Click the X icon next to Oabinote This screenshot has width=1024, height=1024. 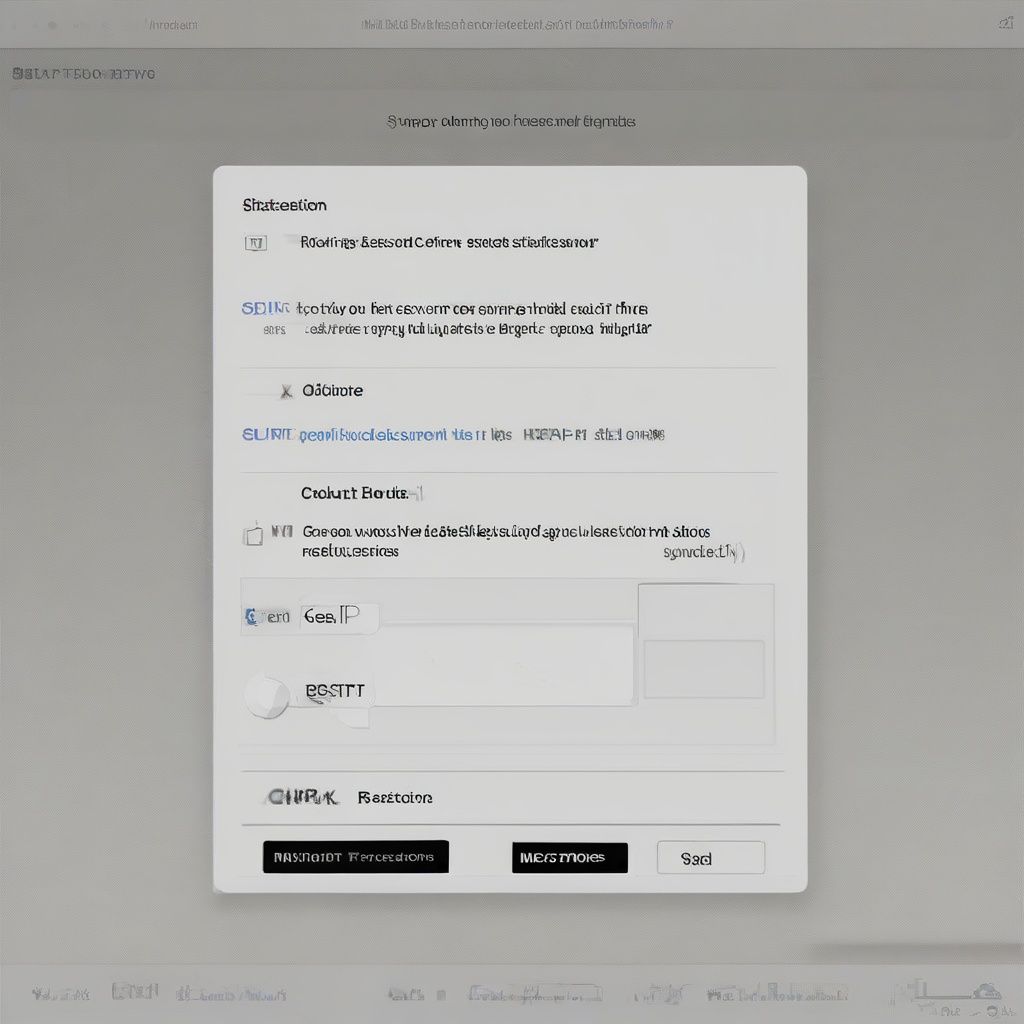tap(286, 391)
